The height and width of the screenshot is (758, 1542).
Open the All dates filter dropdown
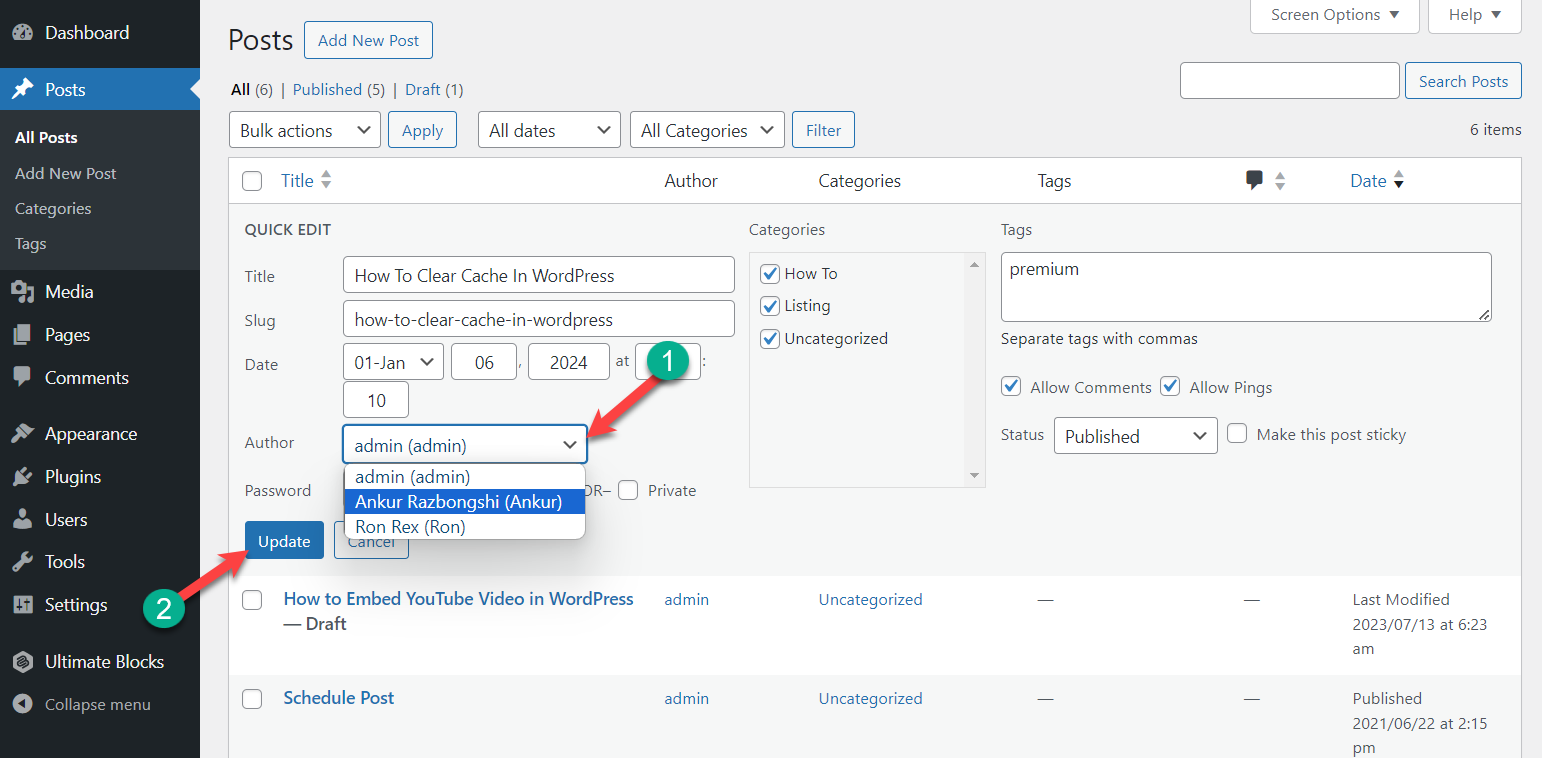pyautogui.click(x=549, y=130)
